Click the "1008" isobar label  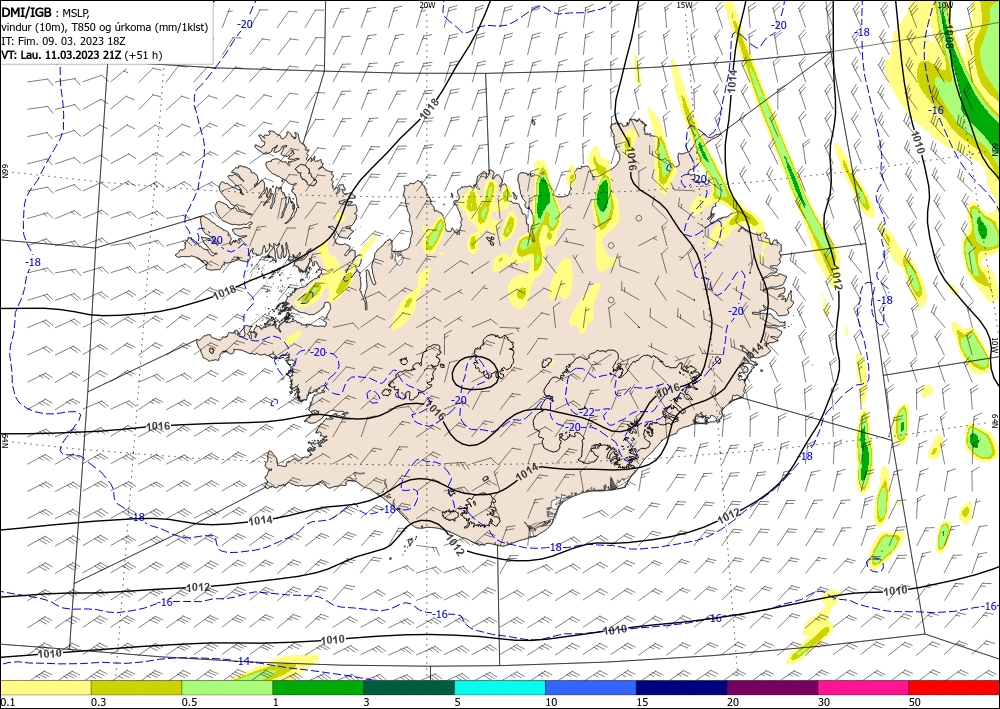(948, 36)
